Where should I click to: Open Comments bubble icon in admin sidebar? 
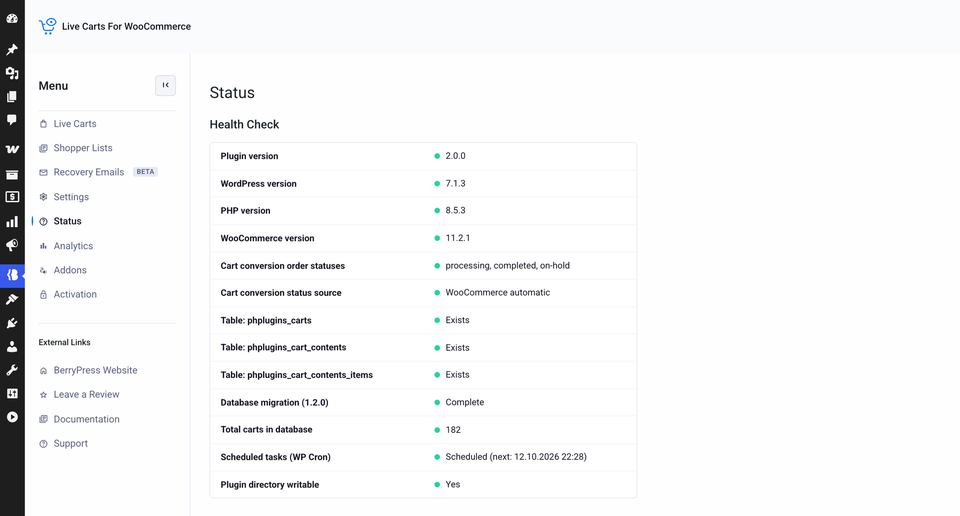click(12, 120)
